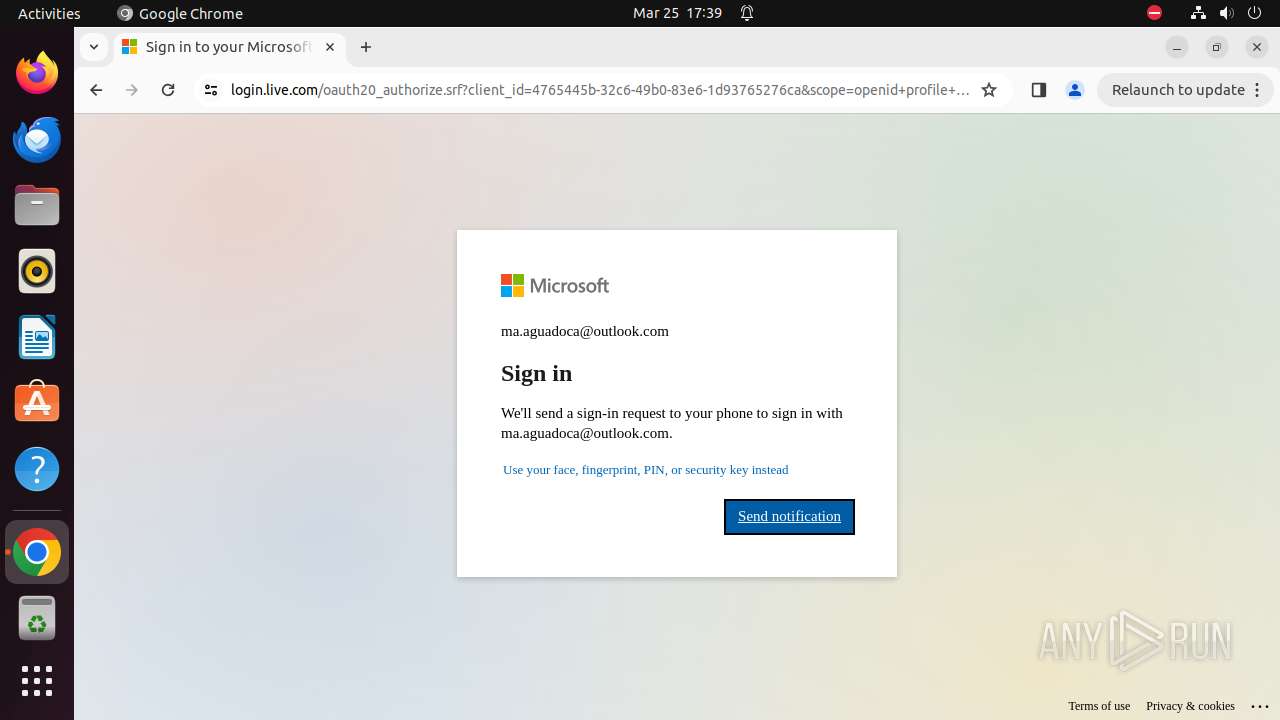The height and width of the screenshot is (720, 1280).
Task: Open more footer options ellipsis
Action: [1260, 706]
